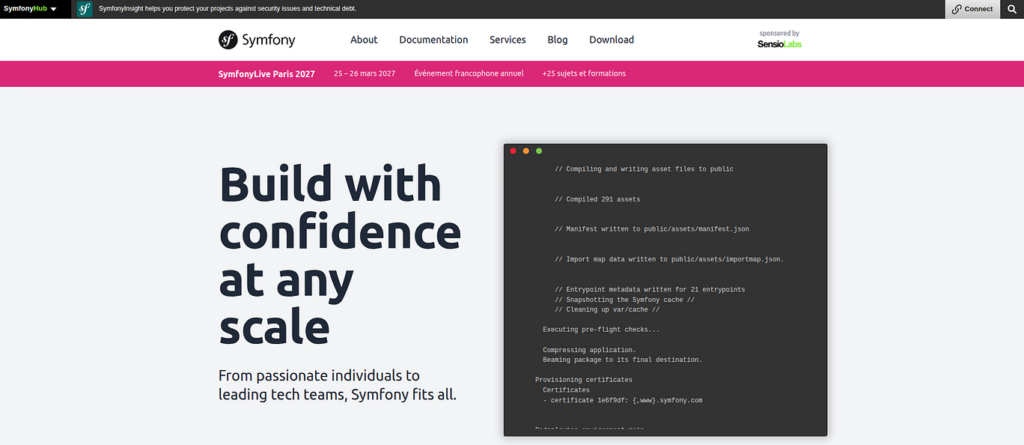Image resolution: width=1024 pixels, height=445 pixels.
Task: Click '+25 sujets et formations' text
Action: point(584,73)
